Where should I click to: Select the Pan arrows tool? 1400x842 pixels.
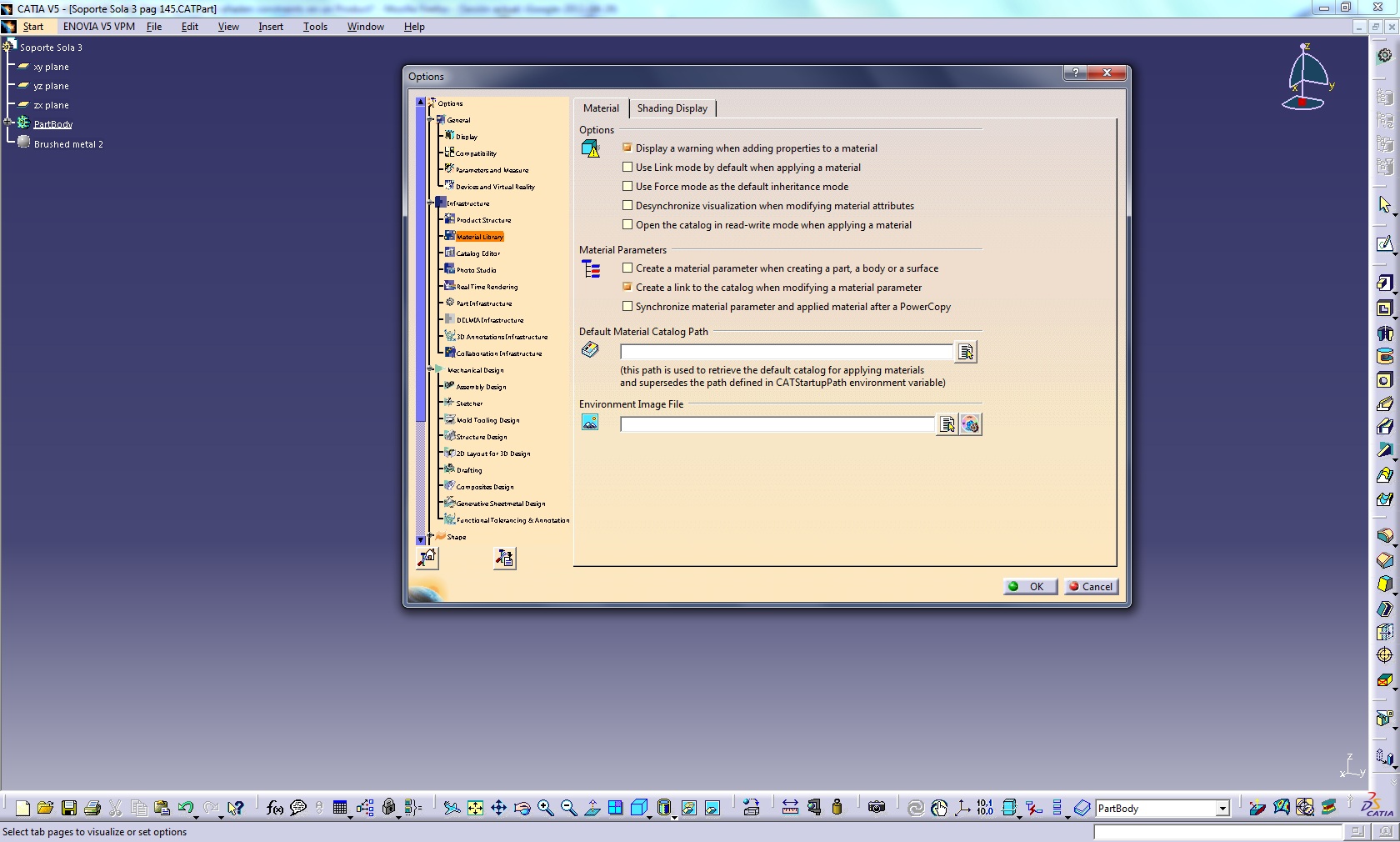498,808
